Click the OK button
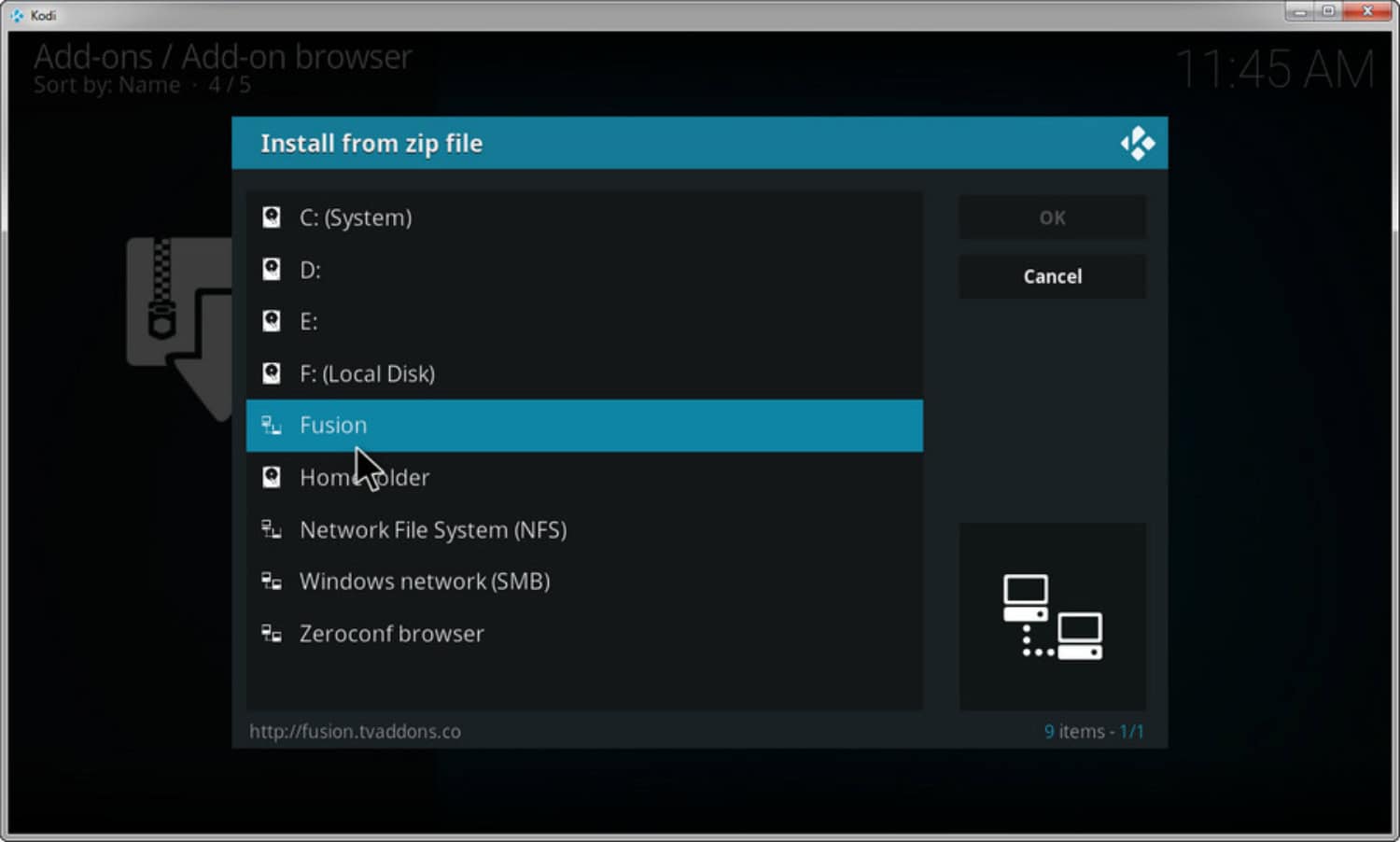1400x842 pixels. coord(1053,218)
